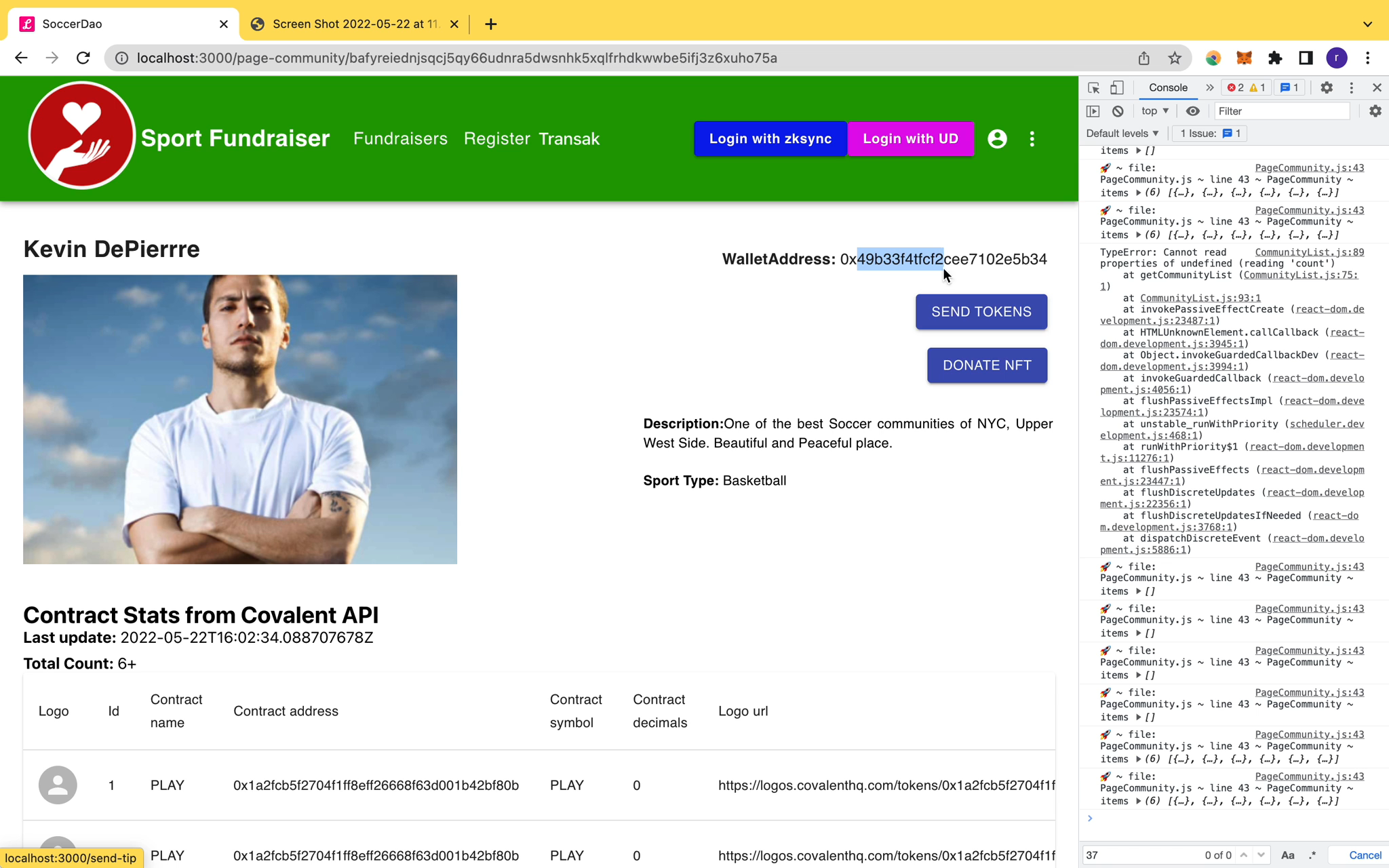The height and width of the screenshot is (868, 1389).
Task: Open the site header vertical-dots menu
Action: [1032, 139]
